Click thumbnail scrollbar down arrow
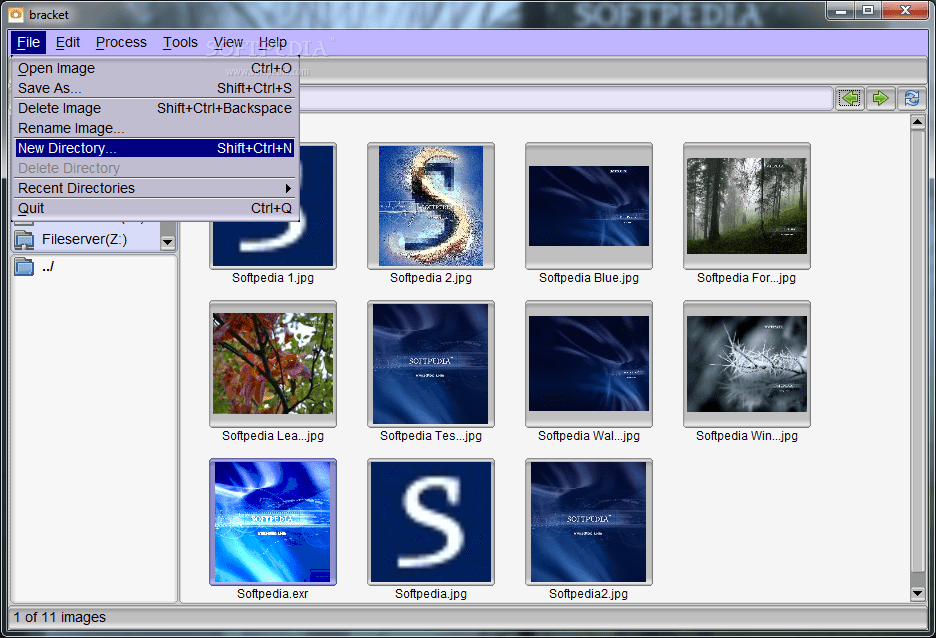This screenshot has width=936, height=638. (x=917, y=593)
